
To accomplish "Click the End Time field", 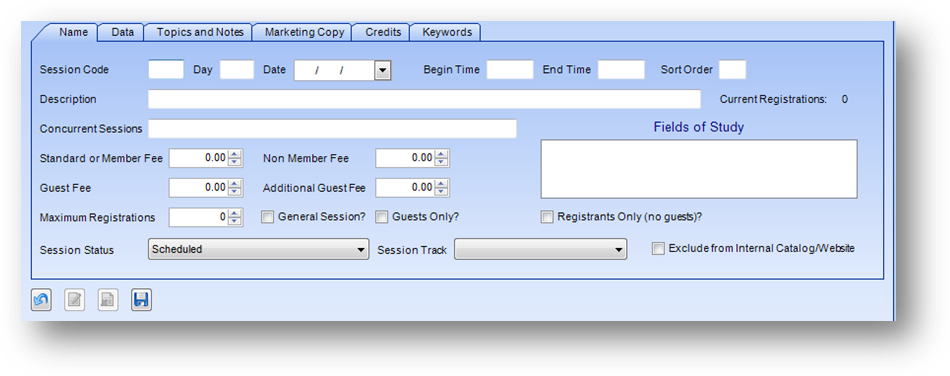I will point(622,70).
